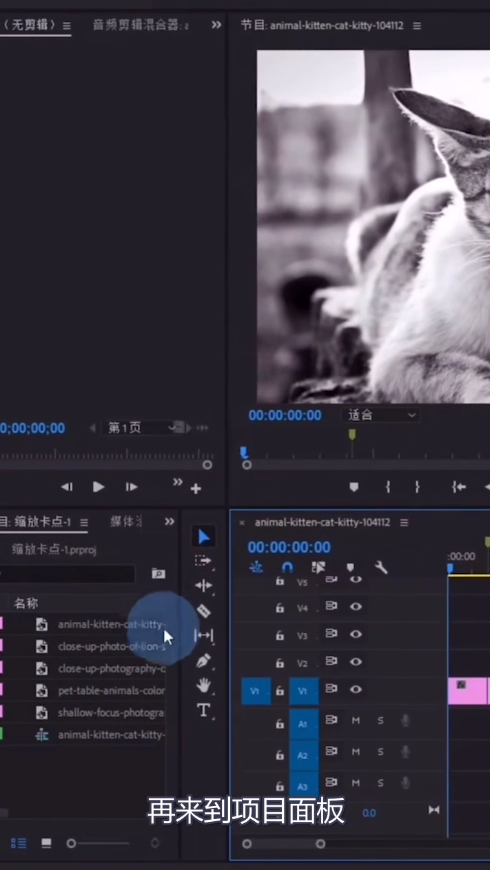The width and height of the screenshot is (490, 870).
Task: Adjust the project panel thumbnail zoom slider
Action: [72, 843]
